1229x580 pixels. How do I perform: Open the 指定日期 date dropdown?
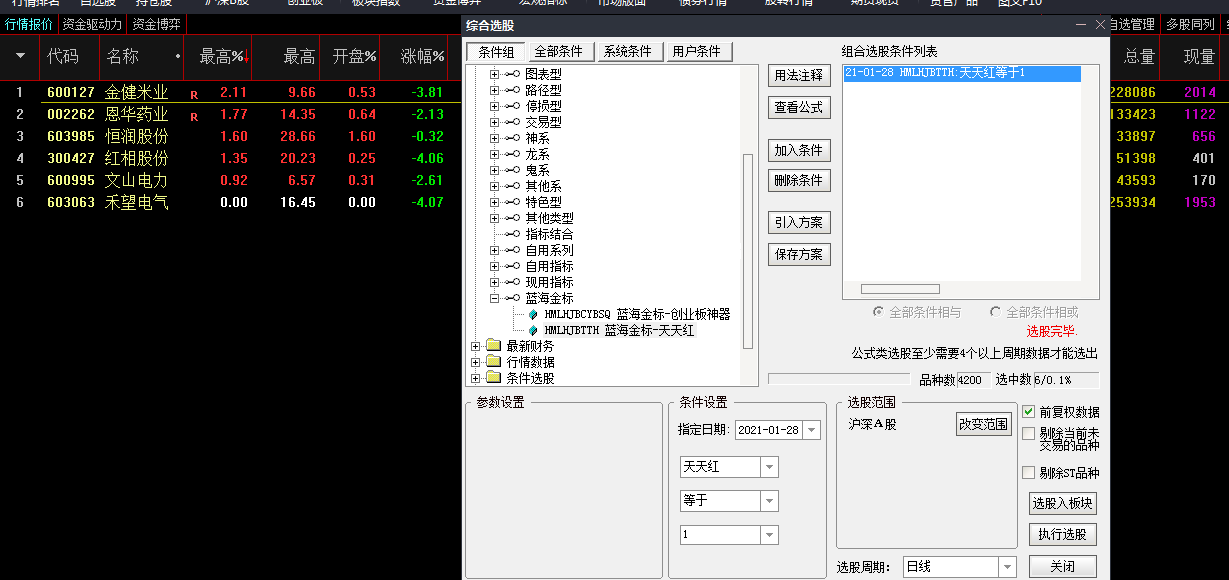tap(811, 430)
